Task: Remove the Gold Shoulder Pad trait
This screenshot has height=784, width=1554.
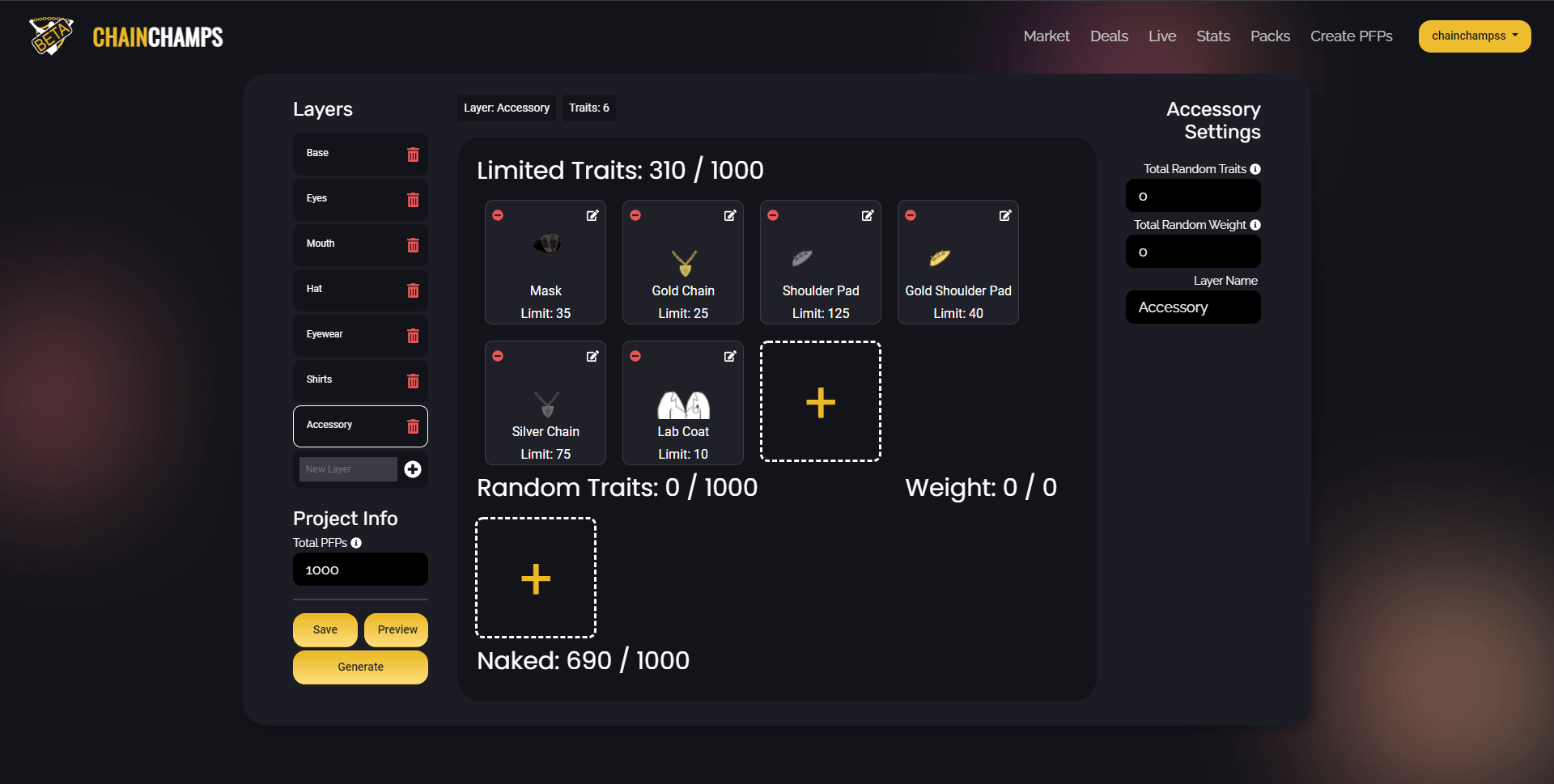Action: 911,215
